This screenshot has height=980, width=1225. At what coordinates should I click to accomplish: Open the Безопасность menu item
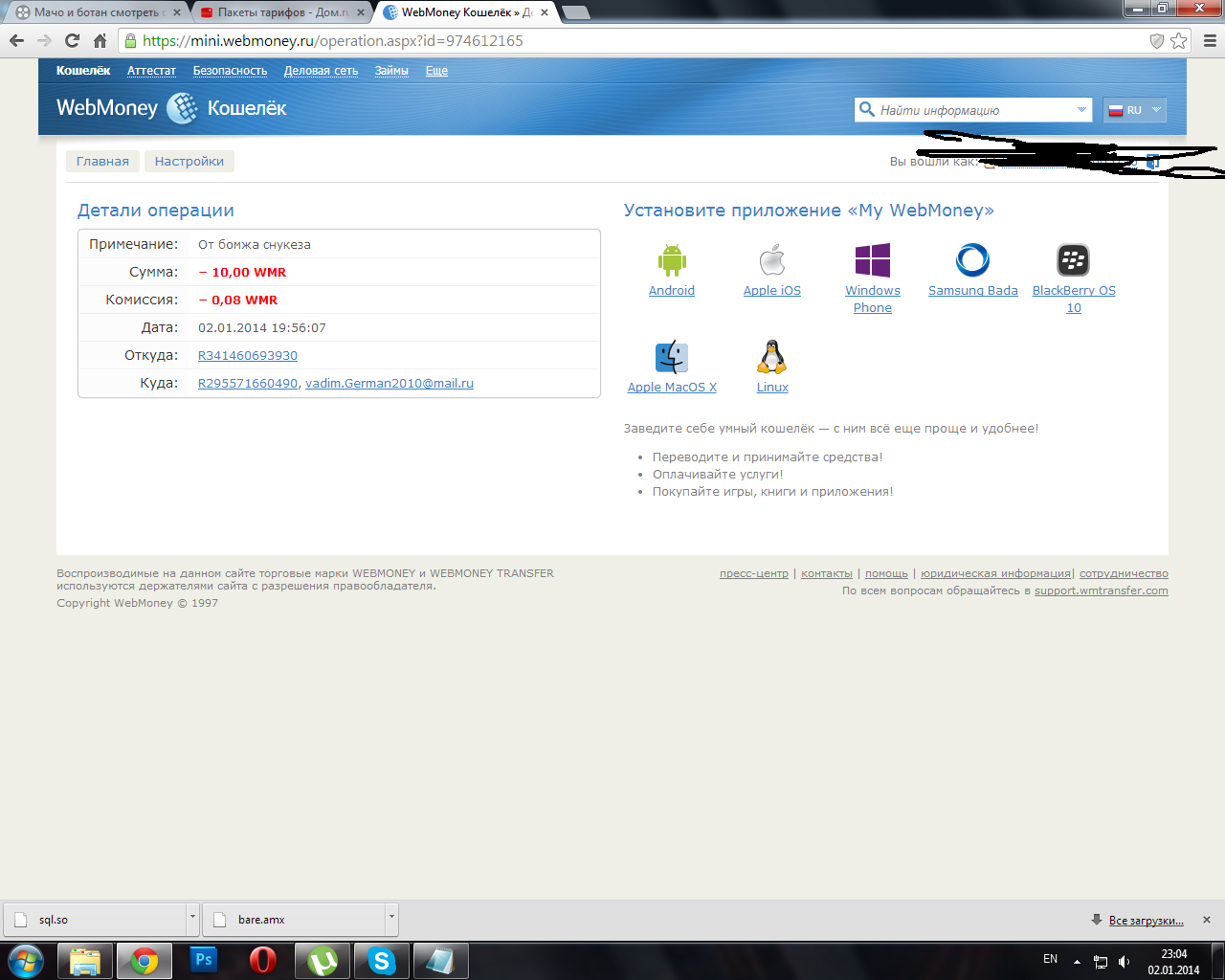(x=230, y=71)
